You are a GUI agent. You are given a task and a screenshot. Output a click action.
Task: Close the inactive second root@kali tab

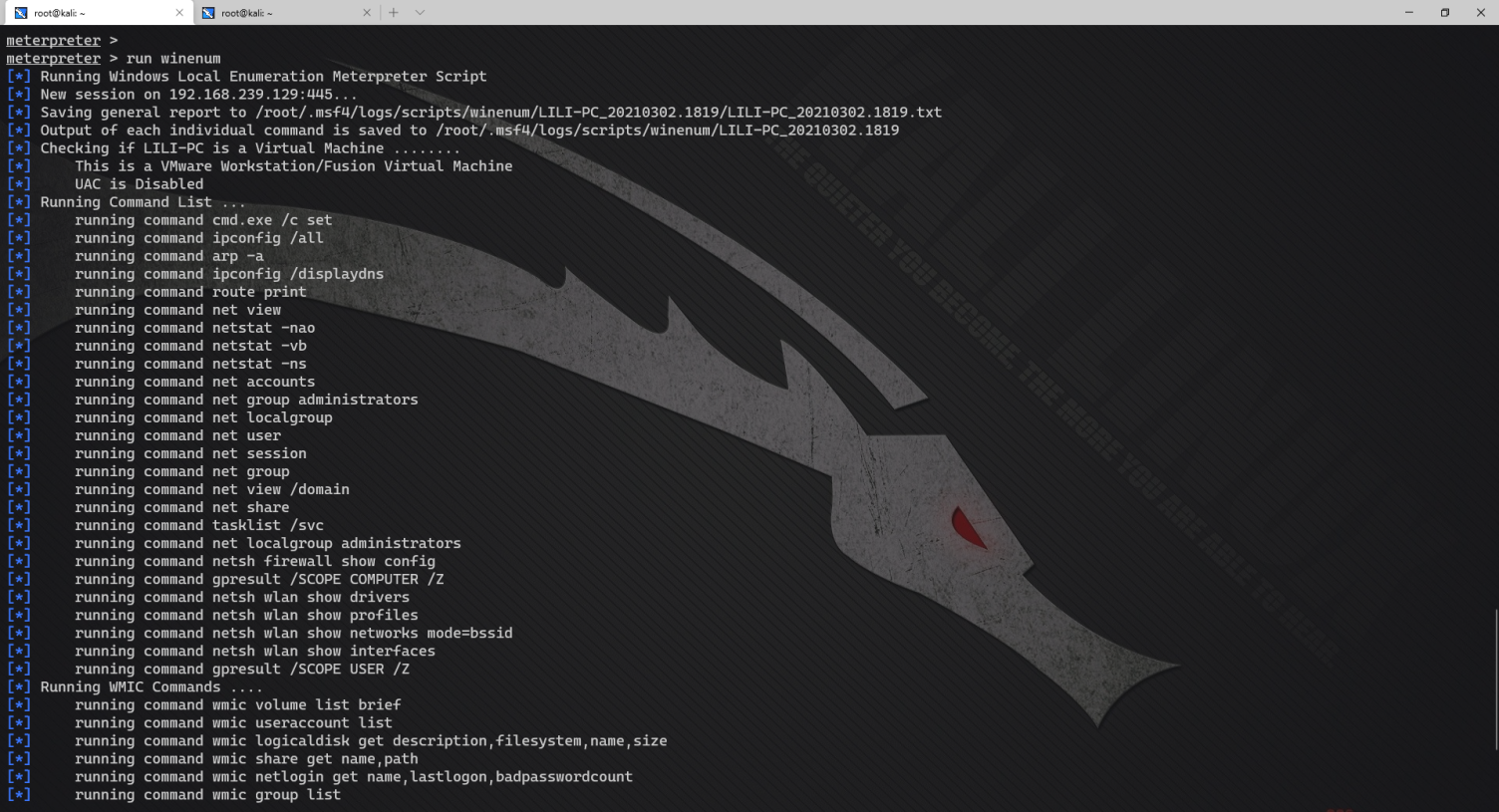(x=366, y=13)
